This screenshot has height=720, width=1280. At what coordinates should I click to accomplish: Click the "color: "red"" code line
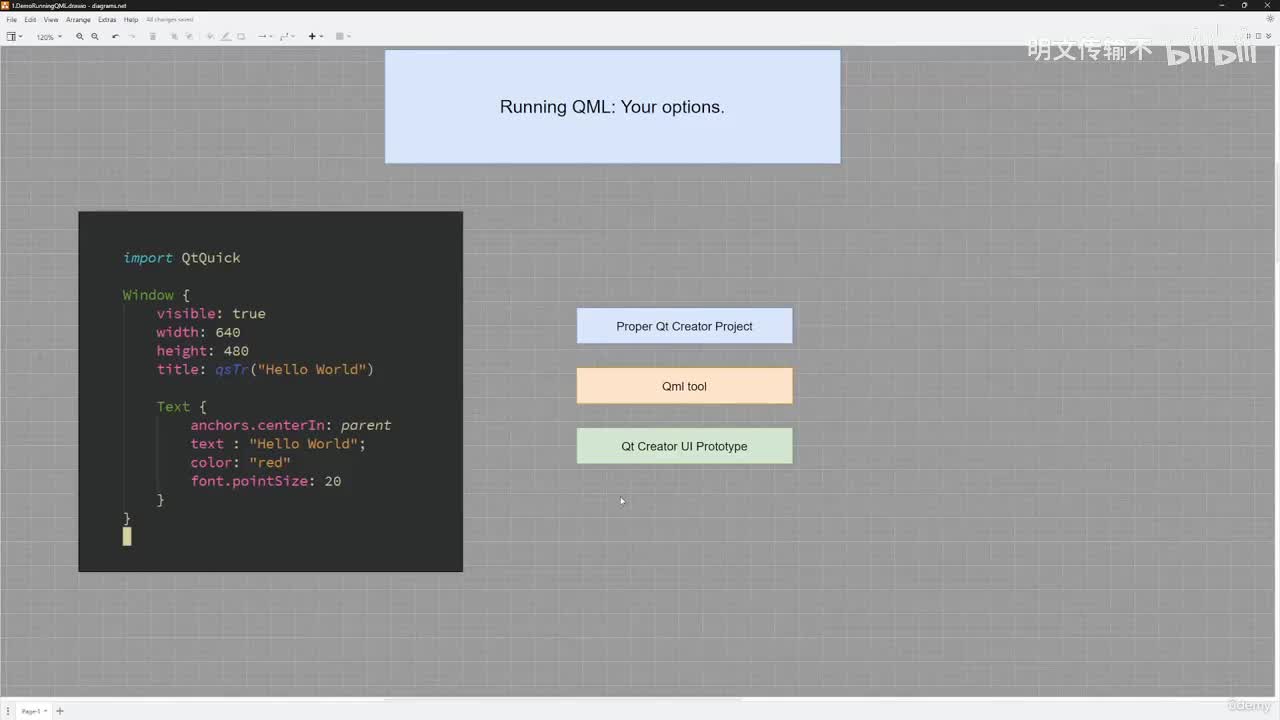click(x=241, y=463)
